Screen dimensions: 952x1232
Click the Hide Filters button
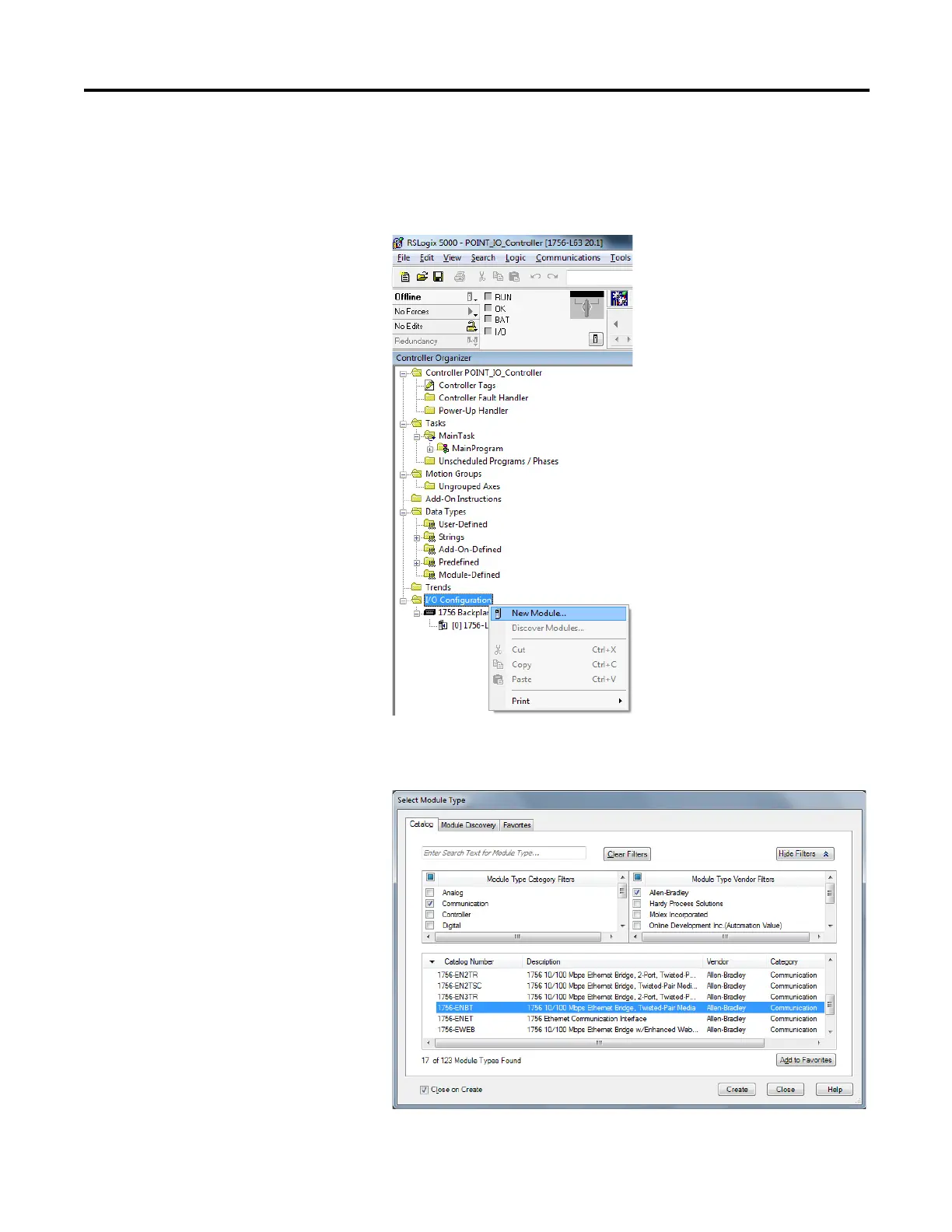(805, 854)
